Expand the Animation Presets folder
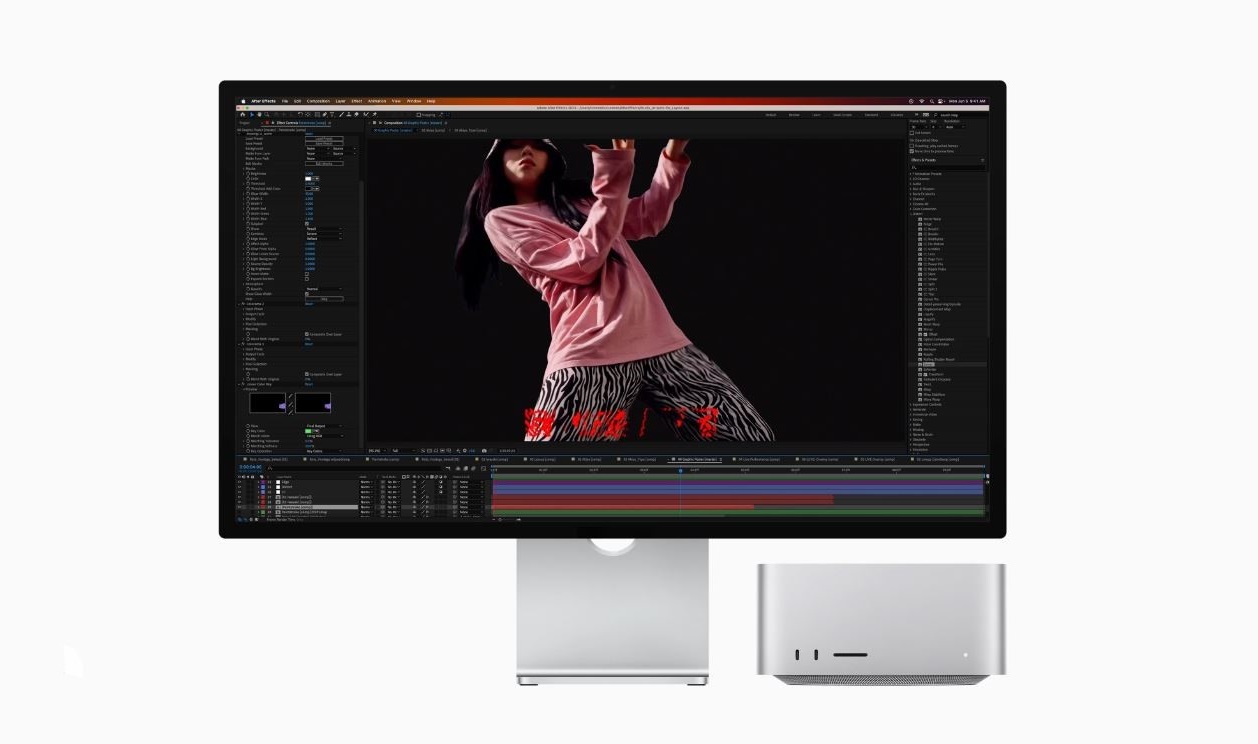Screen dimensions: 1258x744 point(910,174)
